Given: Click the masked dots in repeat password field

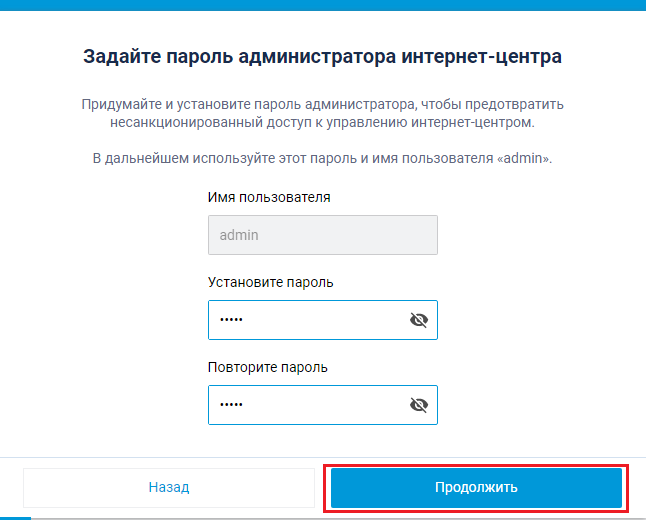Looking at the screenshot, I should point(231,404).
